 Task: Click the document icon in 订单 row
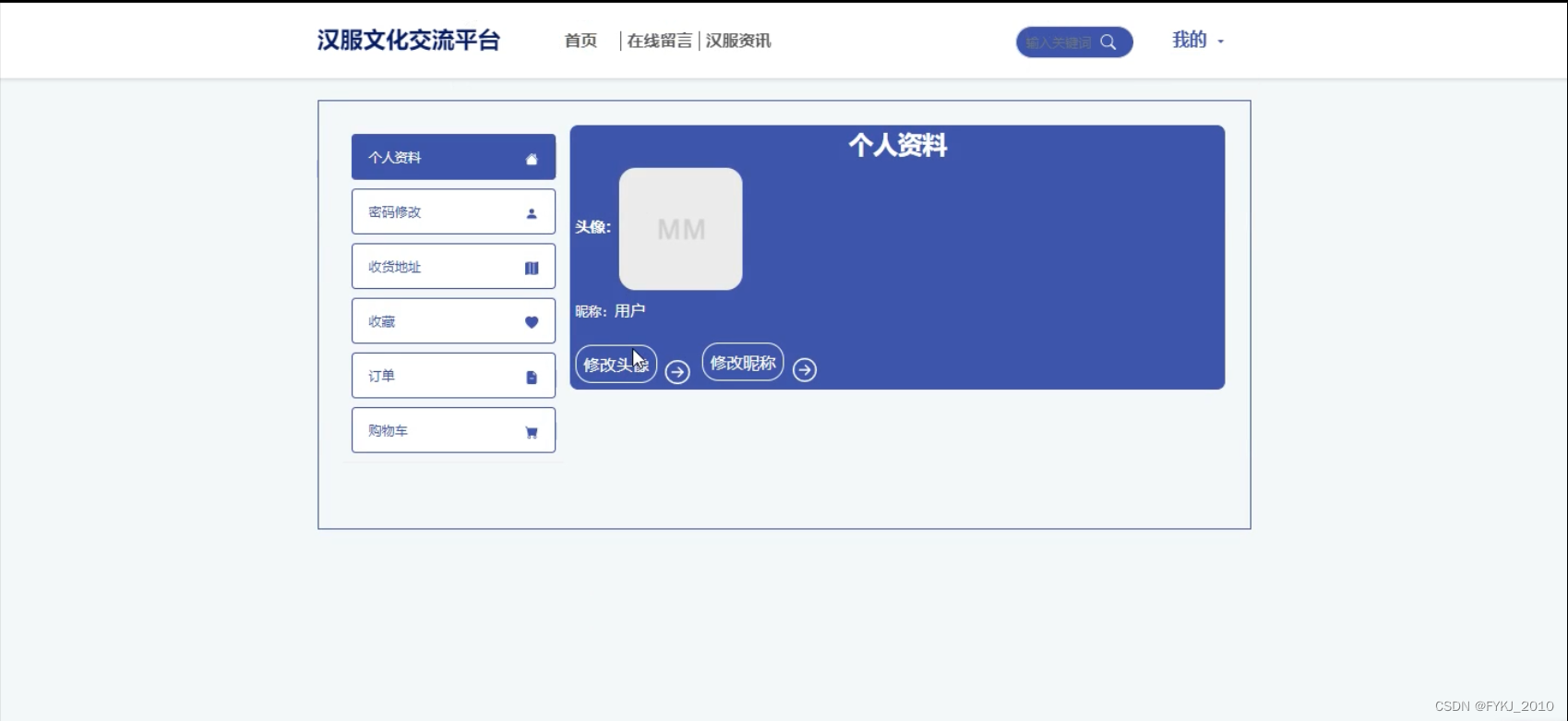tap(532, 377)
